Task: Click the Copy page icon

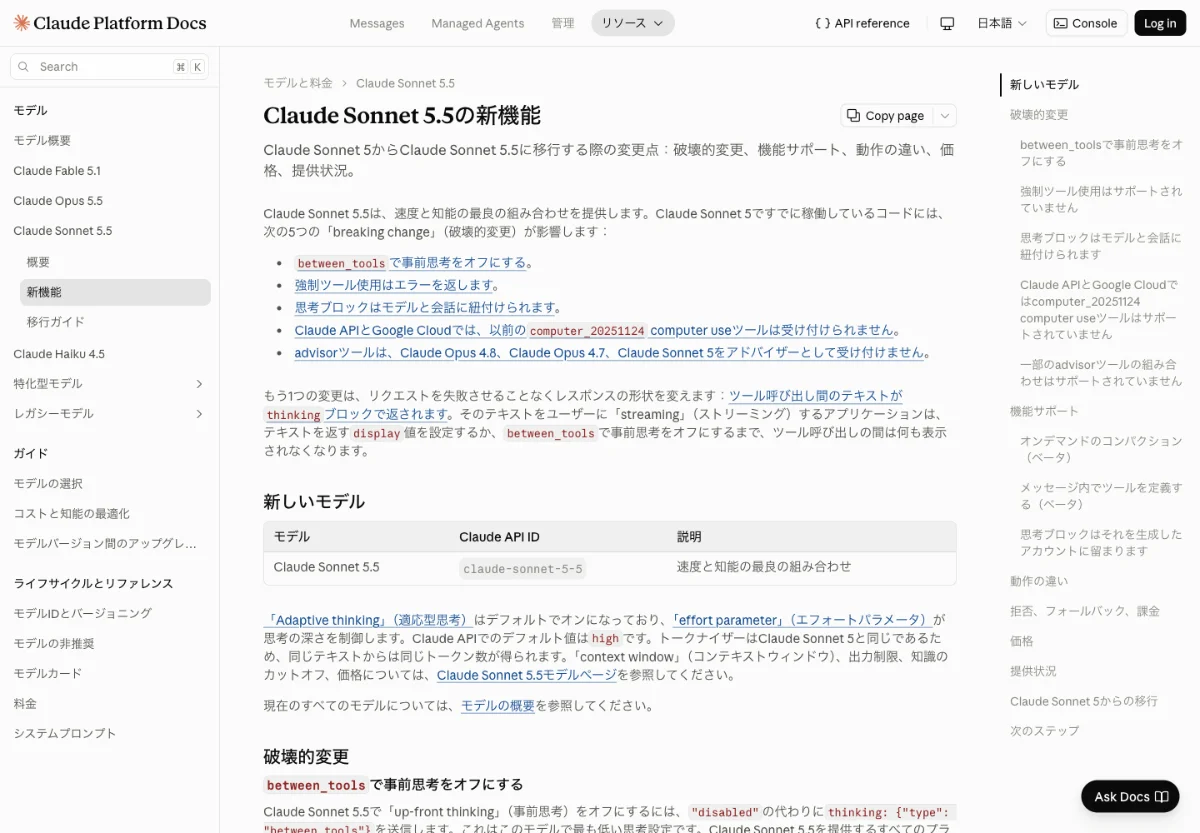Action: [x=853, y=116]
